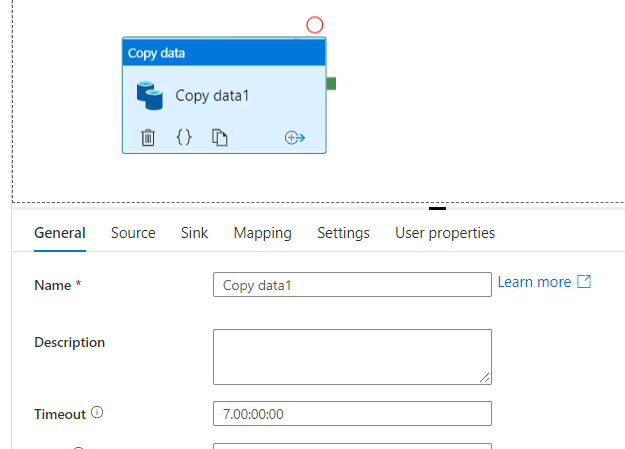Switch to the Source tab
This screenshot has height=449, width=625.
(133, 233)
